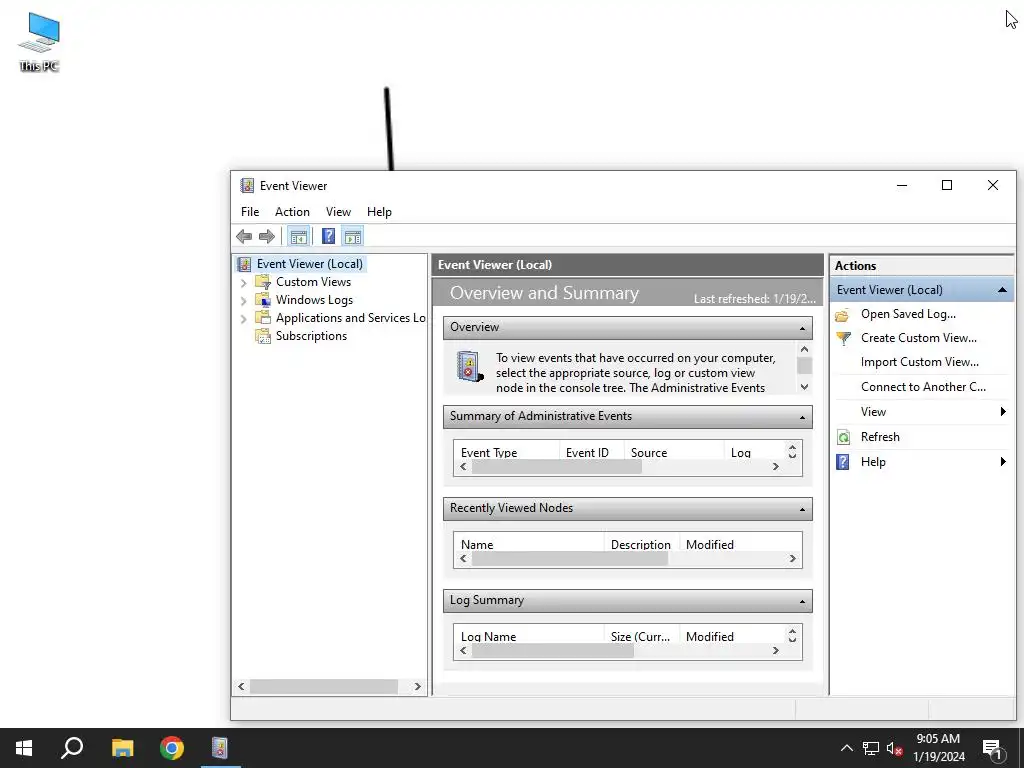Click right arrow of console tree scrollbar
1024x768 pixels.
click(x=418, y=686)
